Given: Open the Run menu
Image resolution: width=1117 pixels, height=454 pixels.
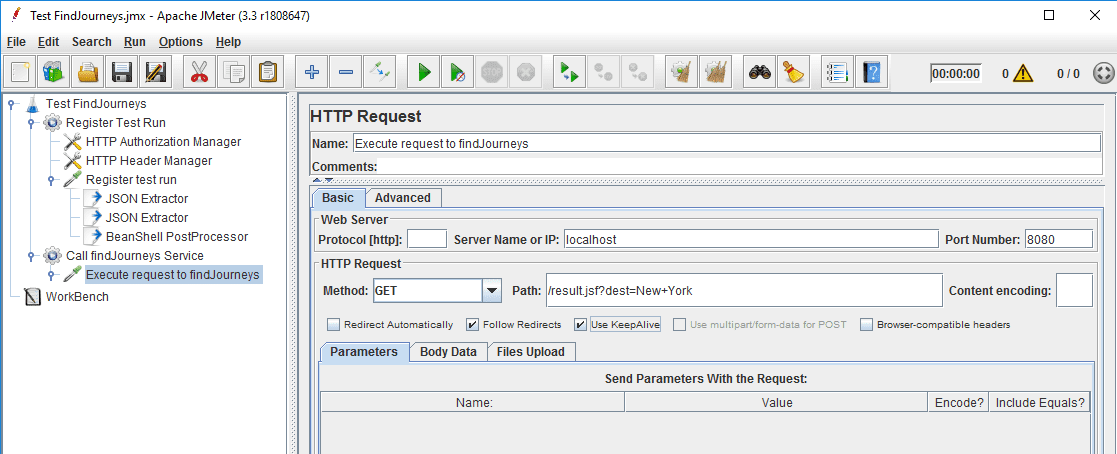Looking at the screenshot, I should [135, 42].
